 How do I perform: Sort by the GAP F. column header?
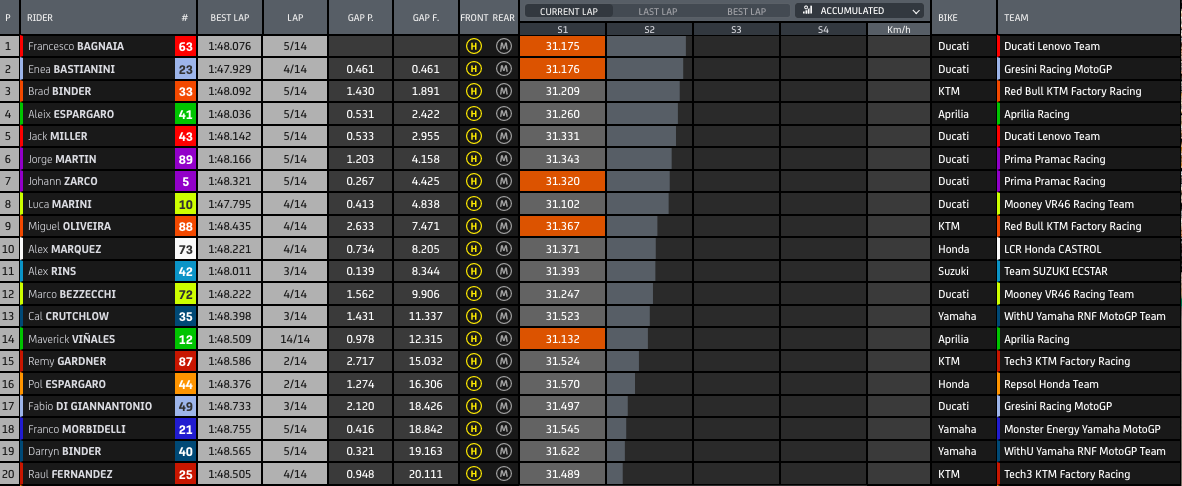(426, 17)
